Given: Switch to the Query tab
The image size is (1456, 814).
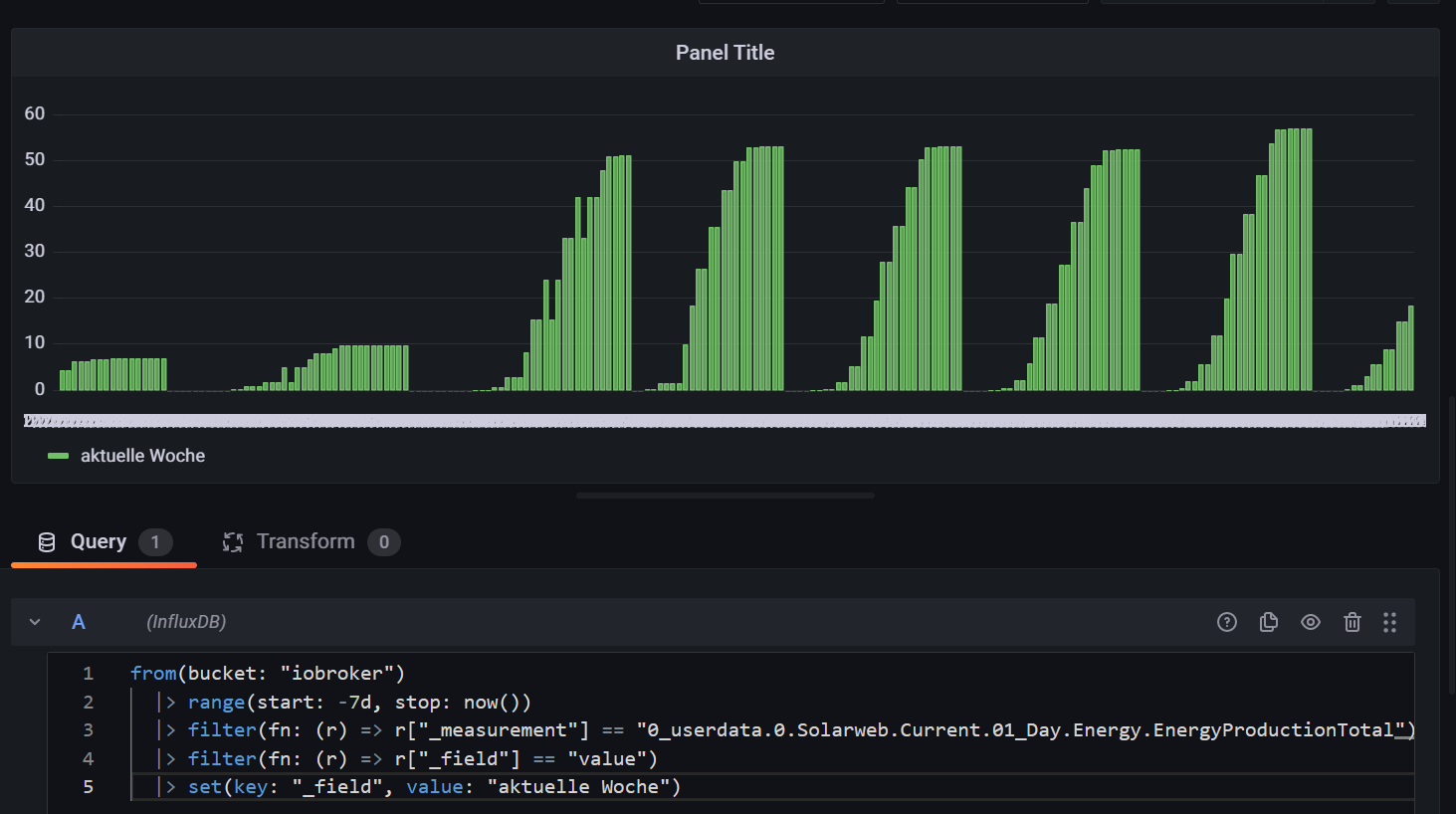Looking at the screenshot, I should tap(104, 542).
